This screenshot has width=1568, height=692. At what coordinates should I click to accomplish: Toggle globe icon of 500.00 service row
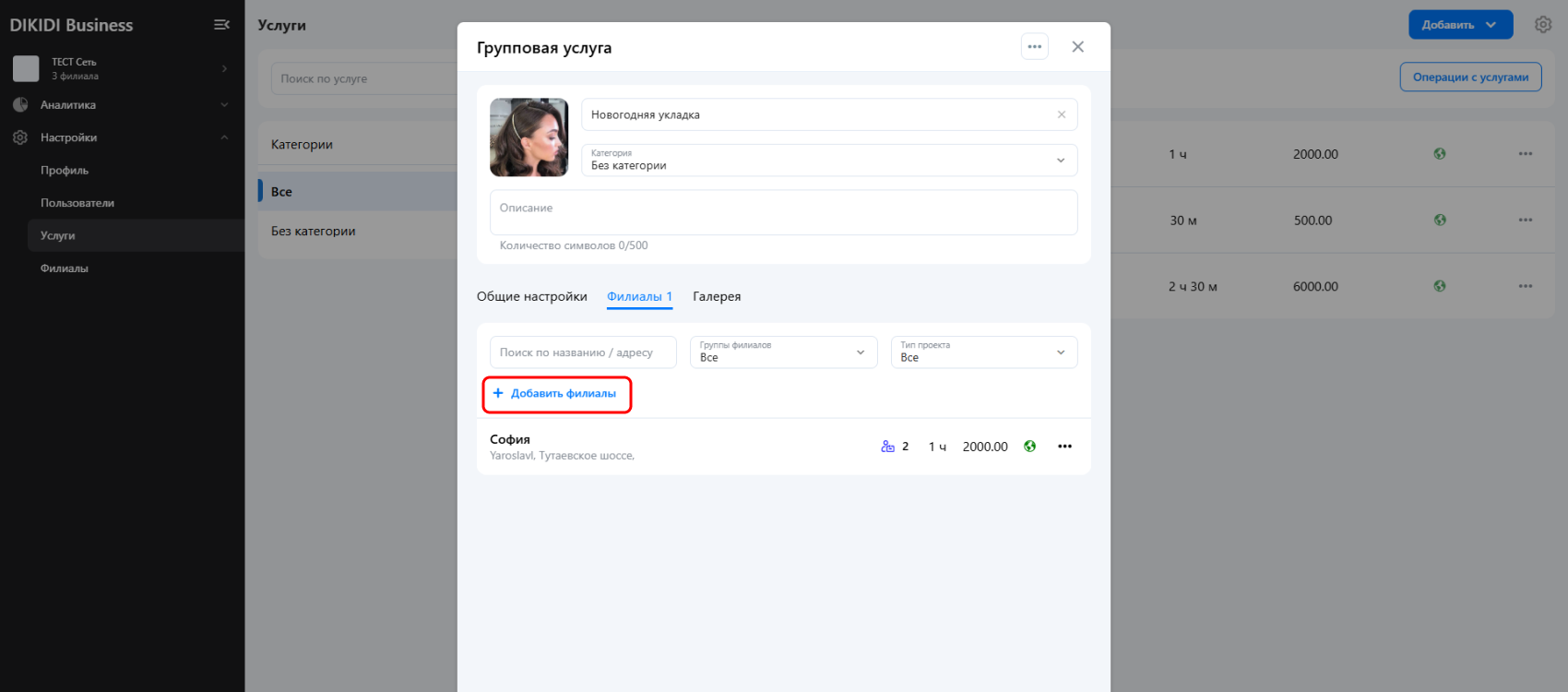(x=1439, y=221)
